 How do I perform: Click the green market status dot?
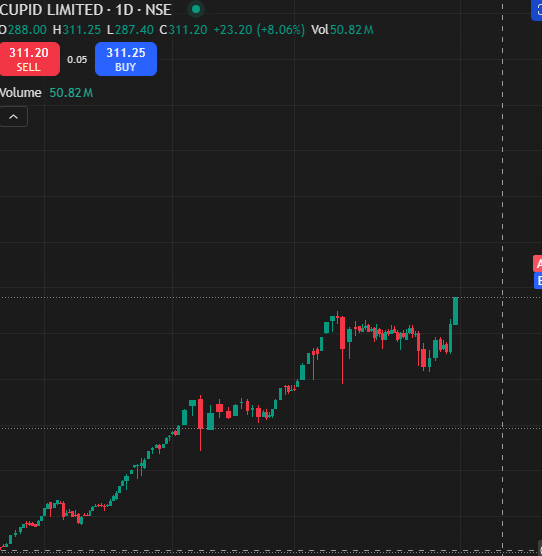tap(196, 10)
